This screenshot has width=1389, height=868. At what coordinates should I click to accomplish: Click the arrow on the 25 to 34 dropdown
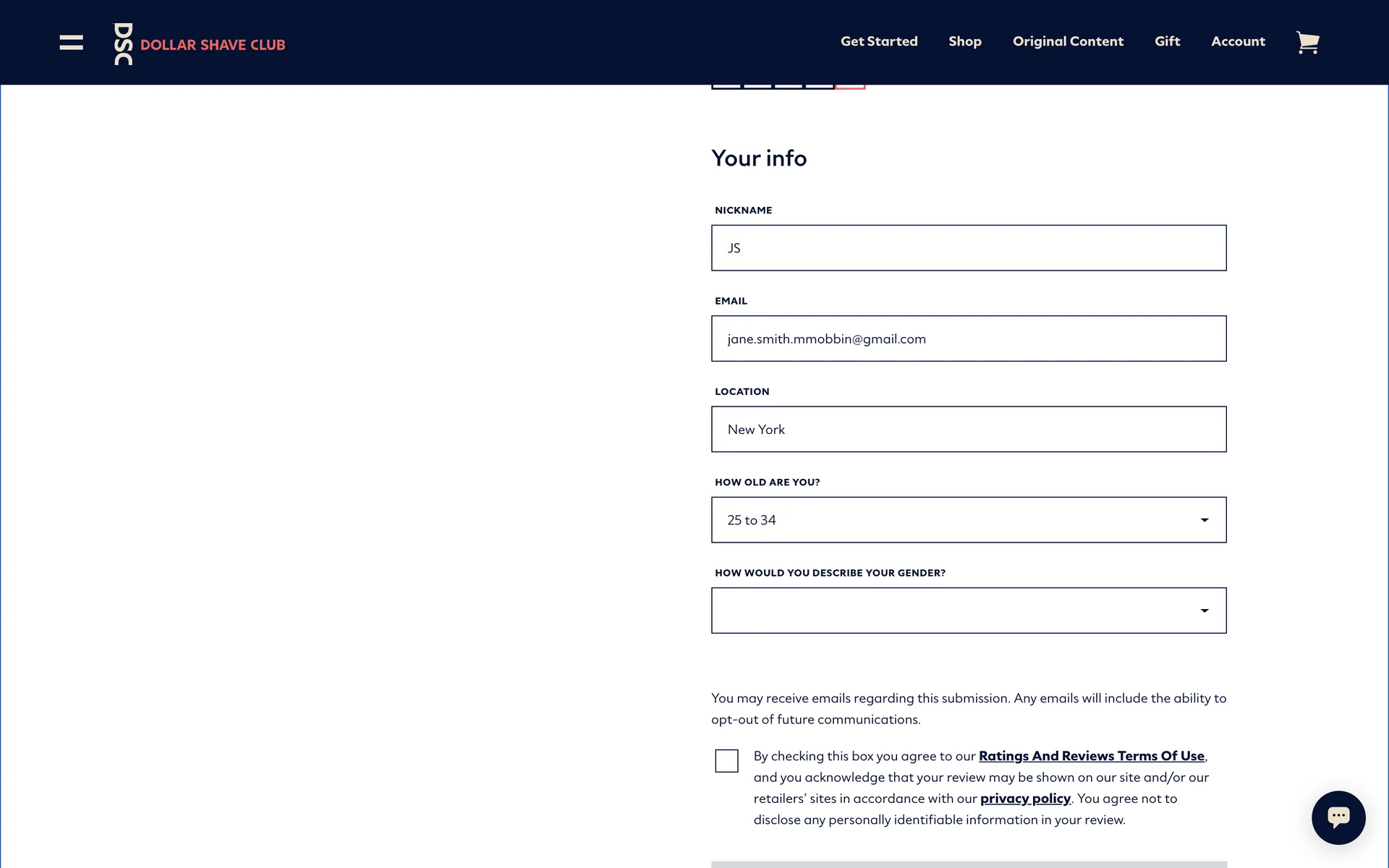(x=1205, y=520)
